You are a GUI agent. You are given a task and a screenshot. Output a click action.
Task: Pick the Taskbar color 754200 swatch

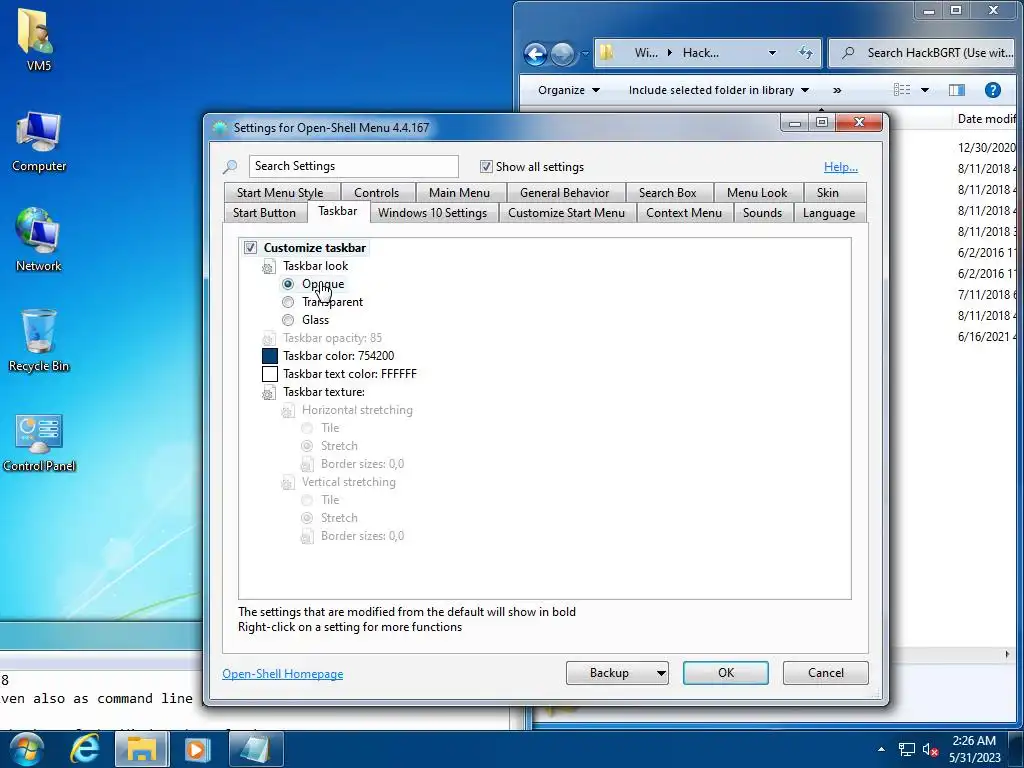pos(270,356)
